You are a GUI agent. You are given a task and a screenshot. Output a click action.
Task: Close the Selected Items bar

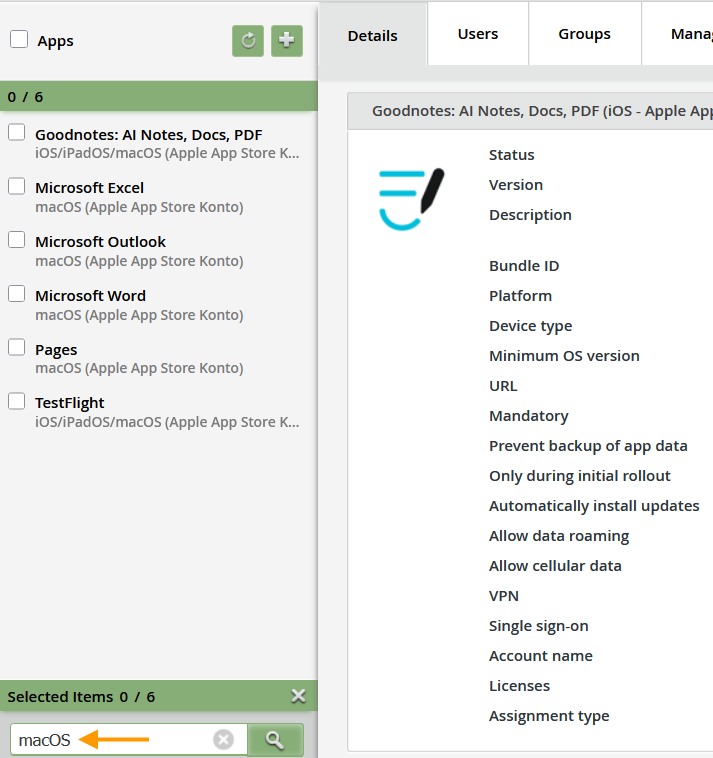pos(298,696)
